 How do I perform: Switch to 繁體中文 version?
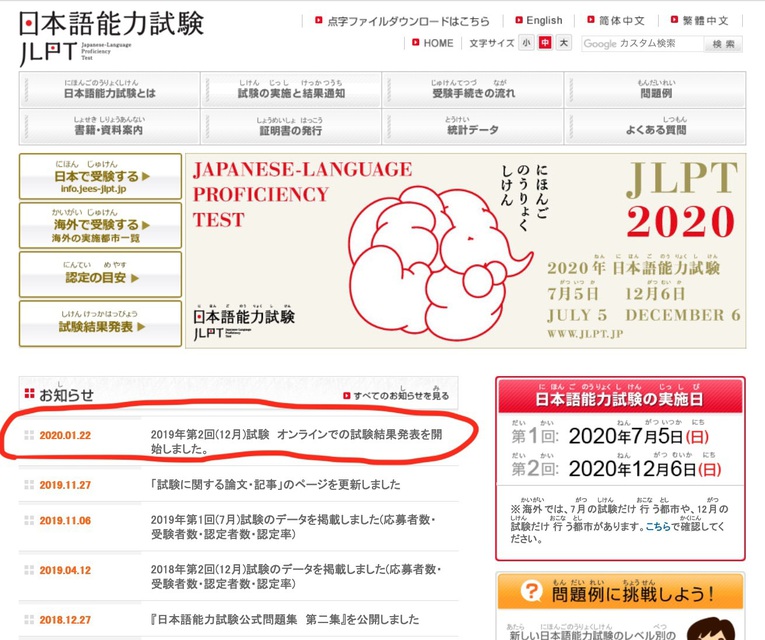pyautogui.click(x=705, y=20)
